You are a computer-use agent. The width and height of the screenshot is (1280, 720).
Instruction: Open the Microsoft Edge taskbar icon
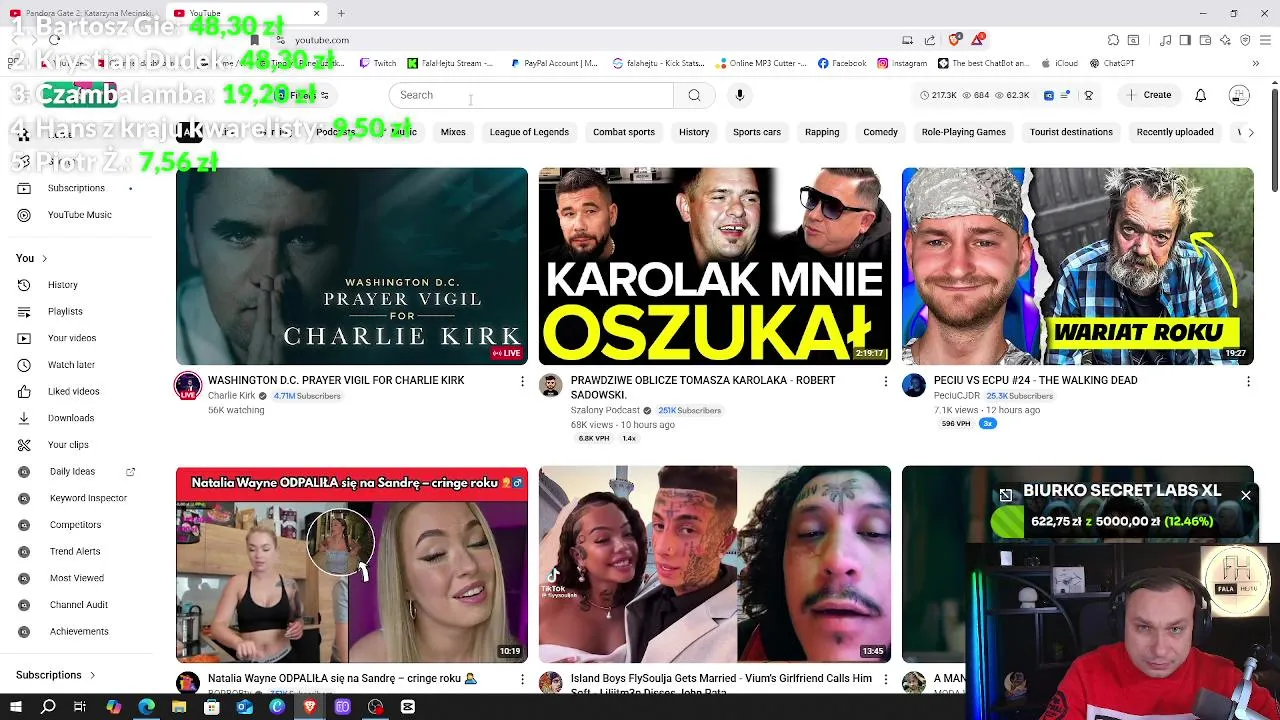click(x=147, y=707)
